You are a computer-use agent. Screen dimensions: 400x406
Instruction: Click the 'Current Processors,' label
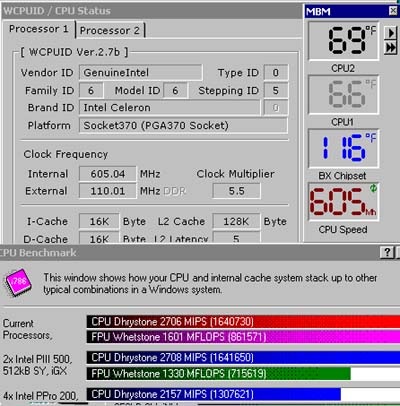pyautogui.click(x=27, y=329)
